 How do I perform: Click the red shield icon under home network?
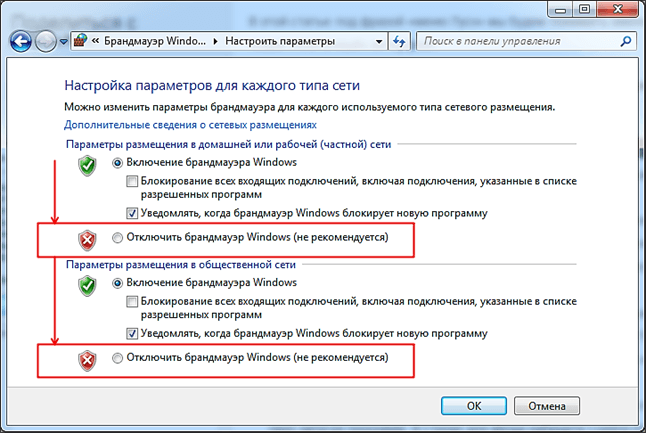[x=87, y=239]
